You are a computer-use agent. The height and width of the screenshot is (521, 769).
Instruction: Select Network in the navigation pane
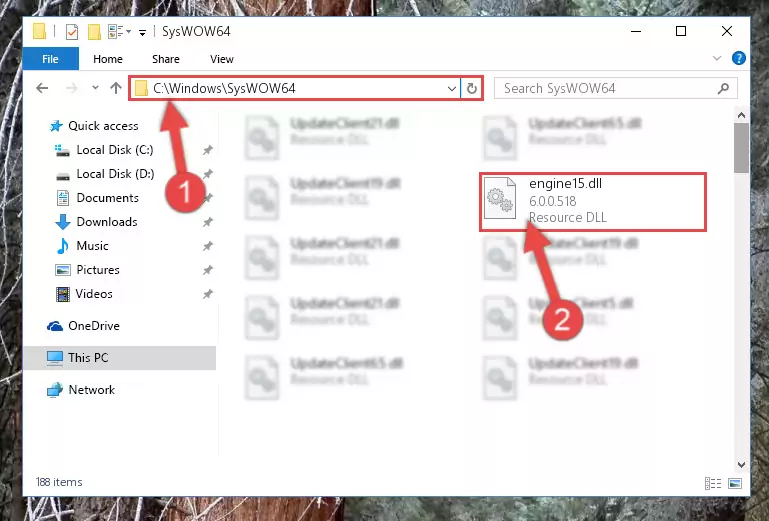point(92,390)
